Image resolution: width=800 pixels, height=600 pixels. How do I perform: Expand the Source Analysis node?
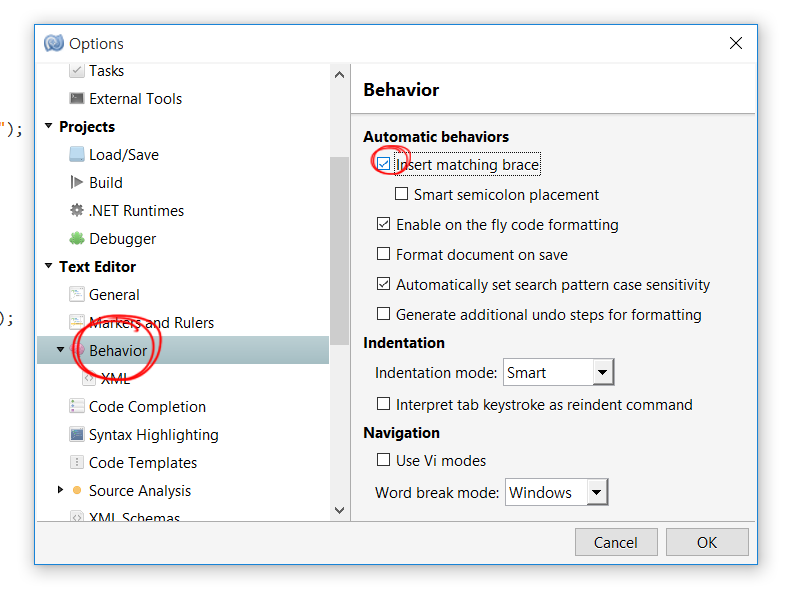tap(60, 490)
